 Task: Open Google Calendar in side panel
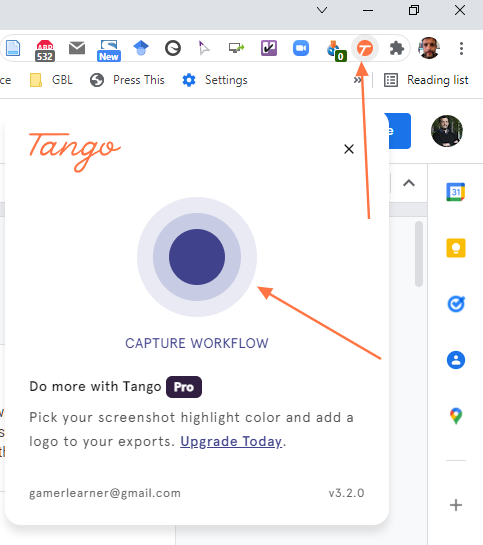click(x=456, y=192)
